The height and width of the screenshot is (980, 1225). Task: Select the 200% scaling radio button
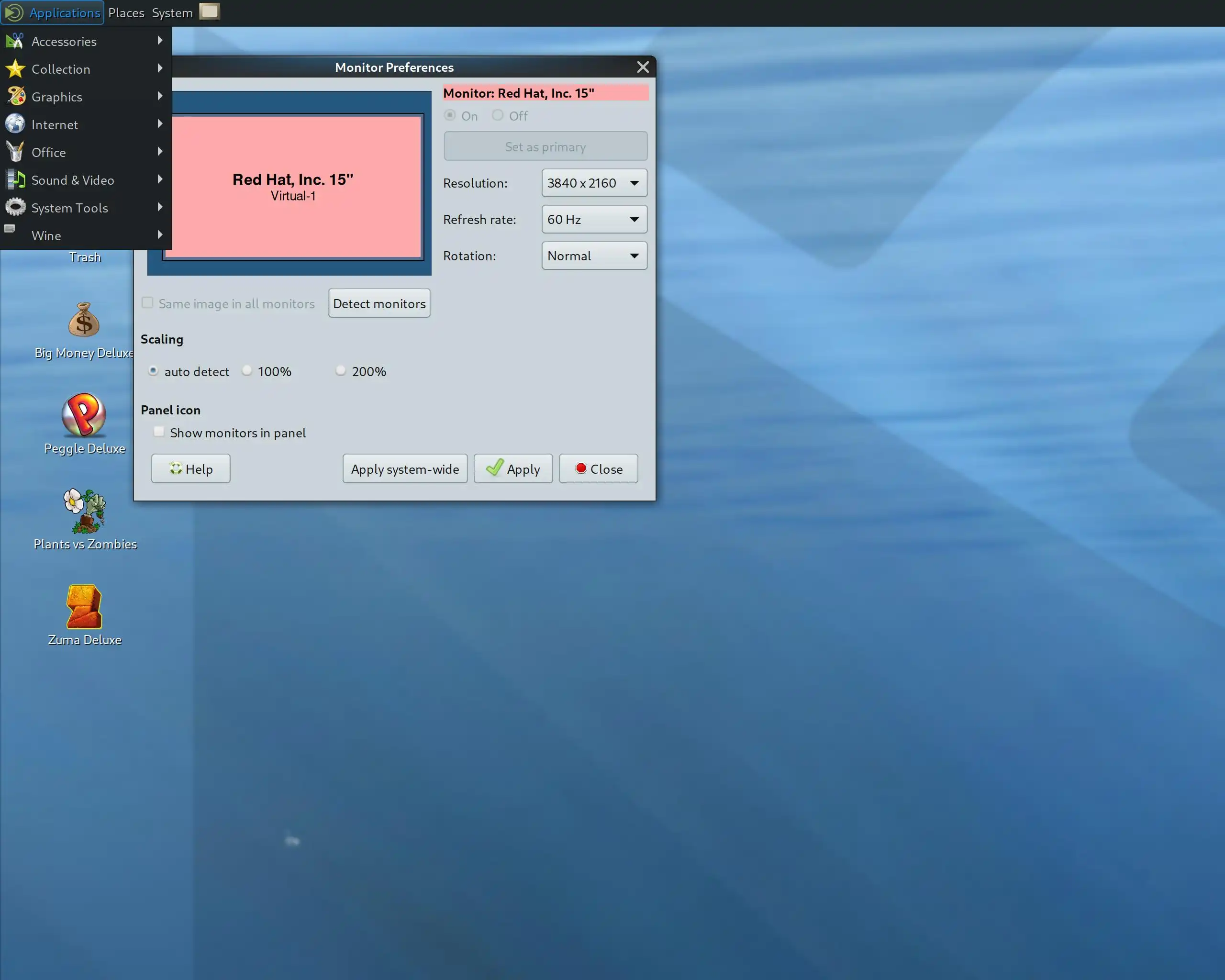pos(340,370)
